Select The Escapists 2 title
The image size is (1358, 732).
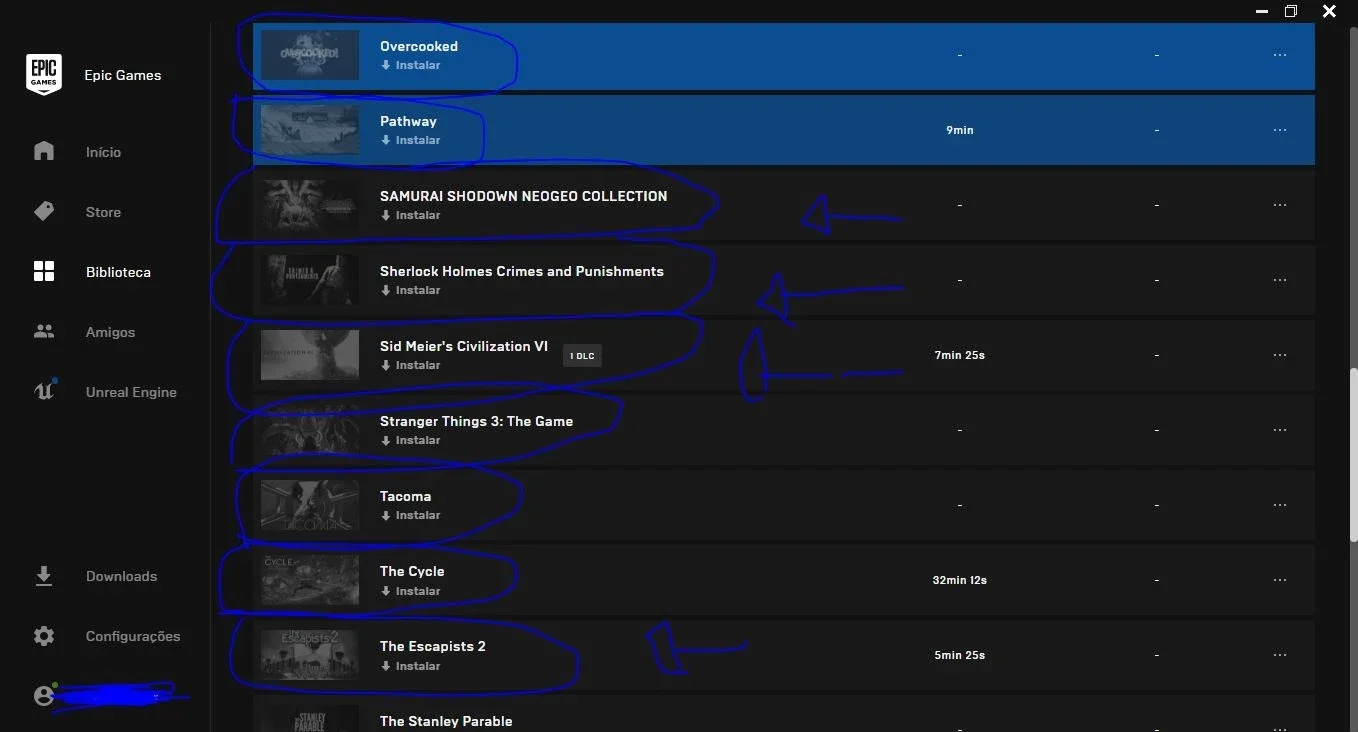point(433,646)
